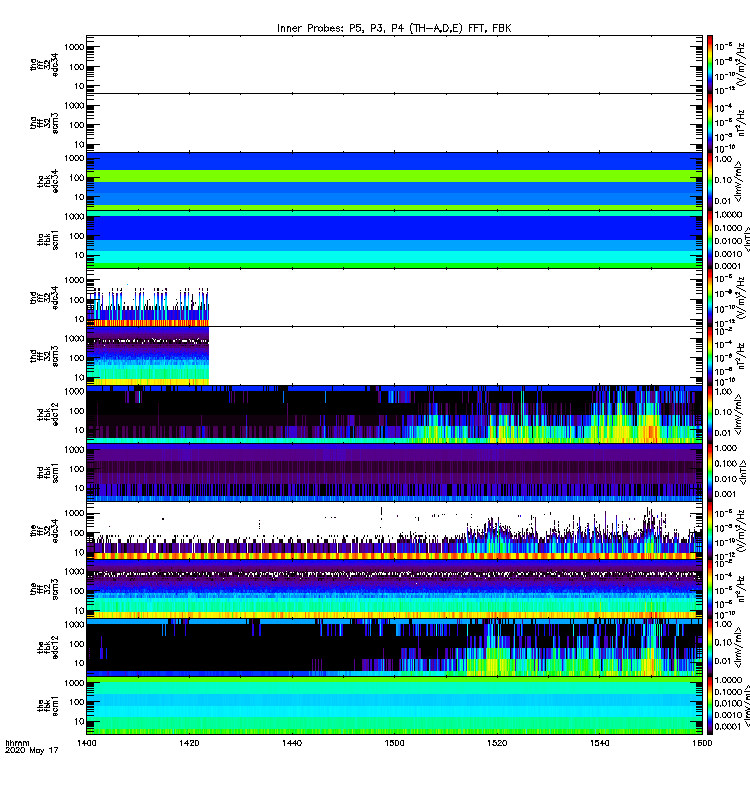Click the 1000 tick of tha fff edc34 axis
750x800 pixels.
click(74, 47)
